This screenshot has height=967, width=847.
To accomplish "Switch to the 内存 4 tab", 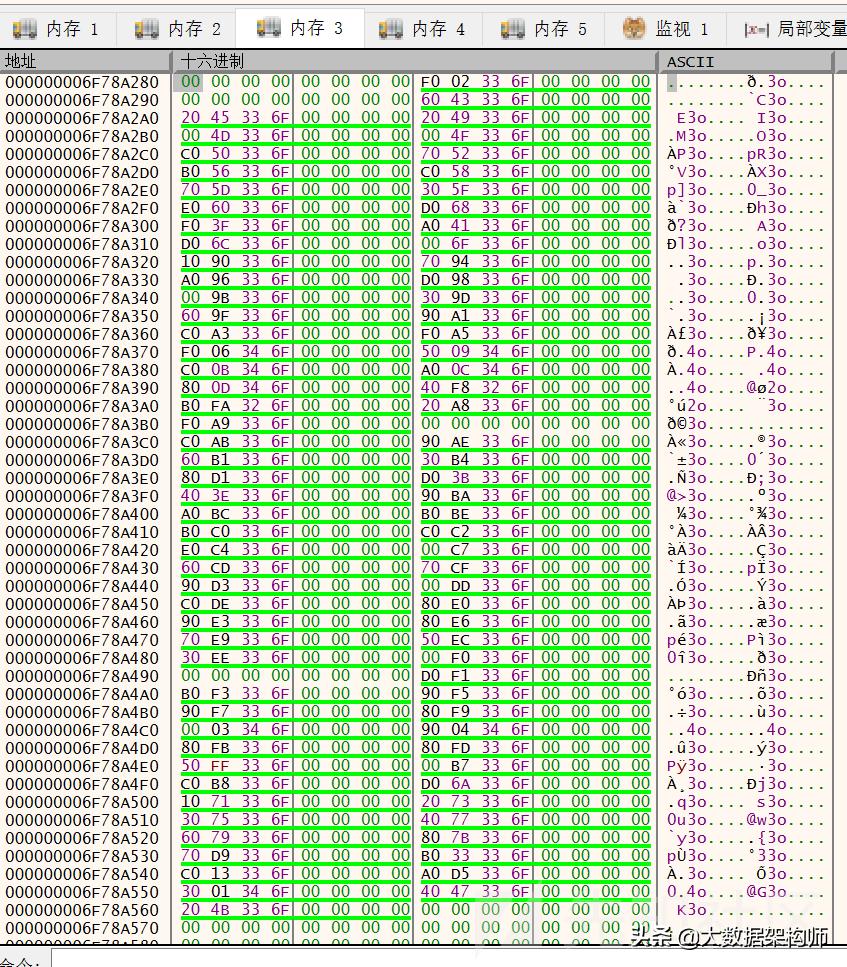I will tap(425, 28).
